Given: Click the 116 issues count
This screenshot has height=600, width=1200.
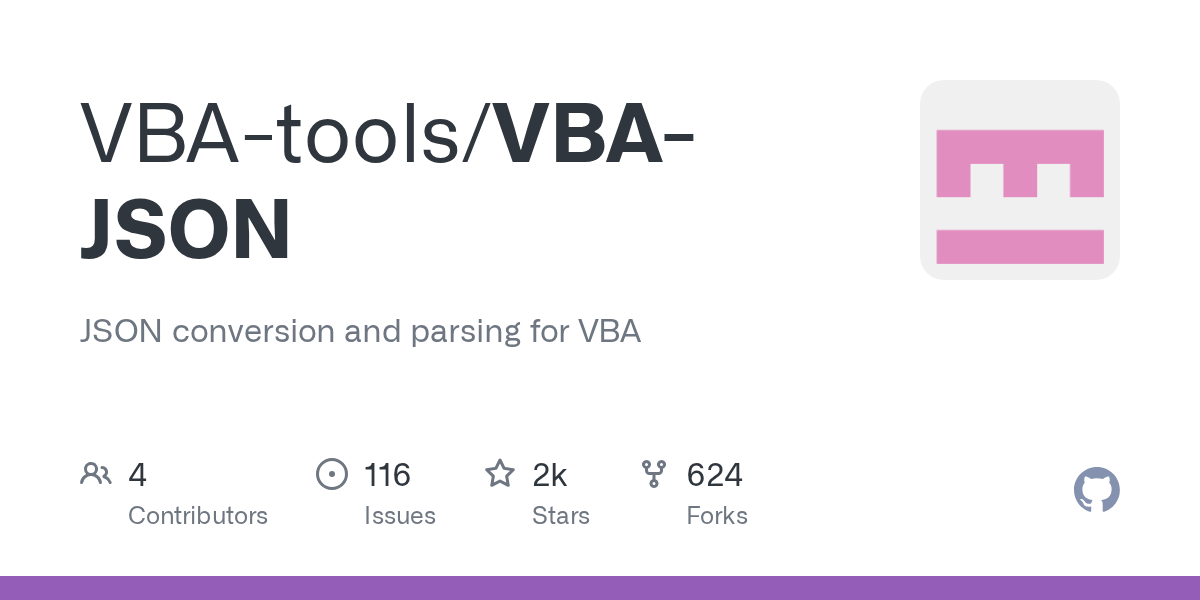Looking at the screenshot, I should [x=387, y=475].
